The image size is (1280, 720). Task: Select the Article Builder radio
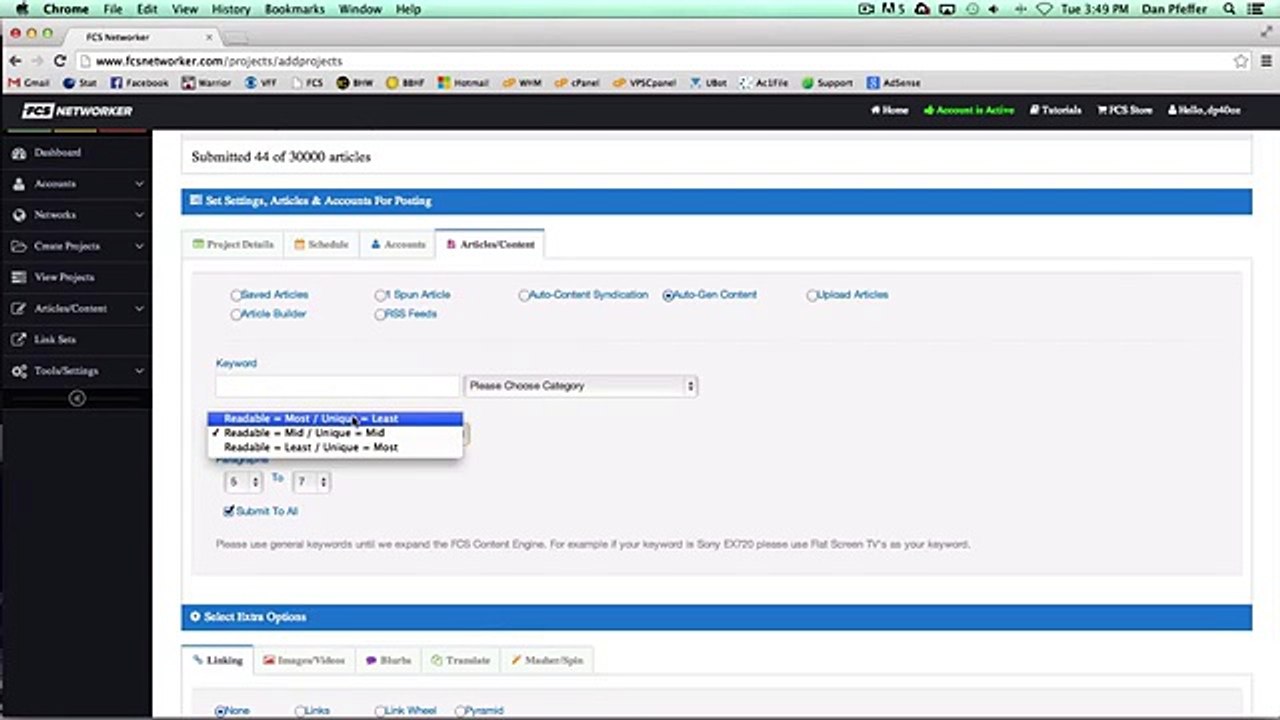click(236, 314)
